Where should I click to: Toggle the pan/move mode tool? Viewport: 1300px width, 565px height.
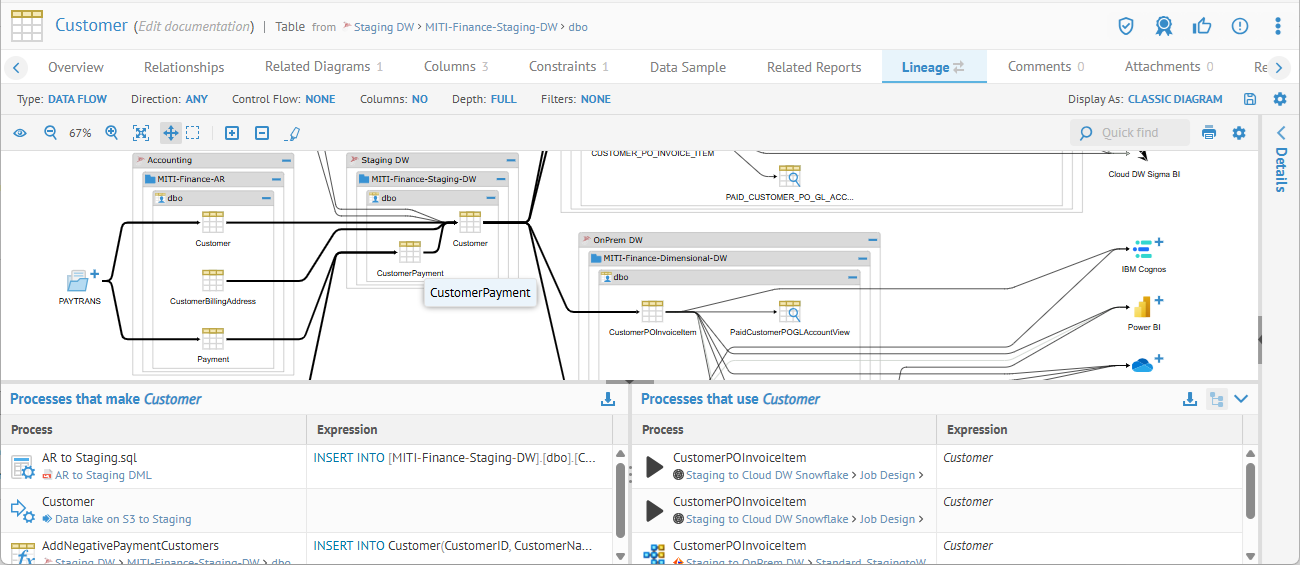[x=170, y=133]
